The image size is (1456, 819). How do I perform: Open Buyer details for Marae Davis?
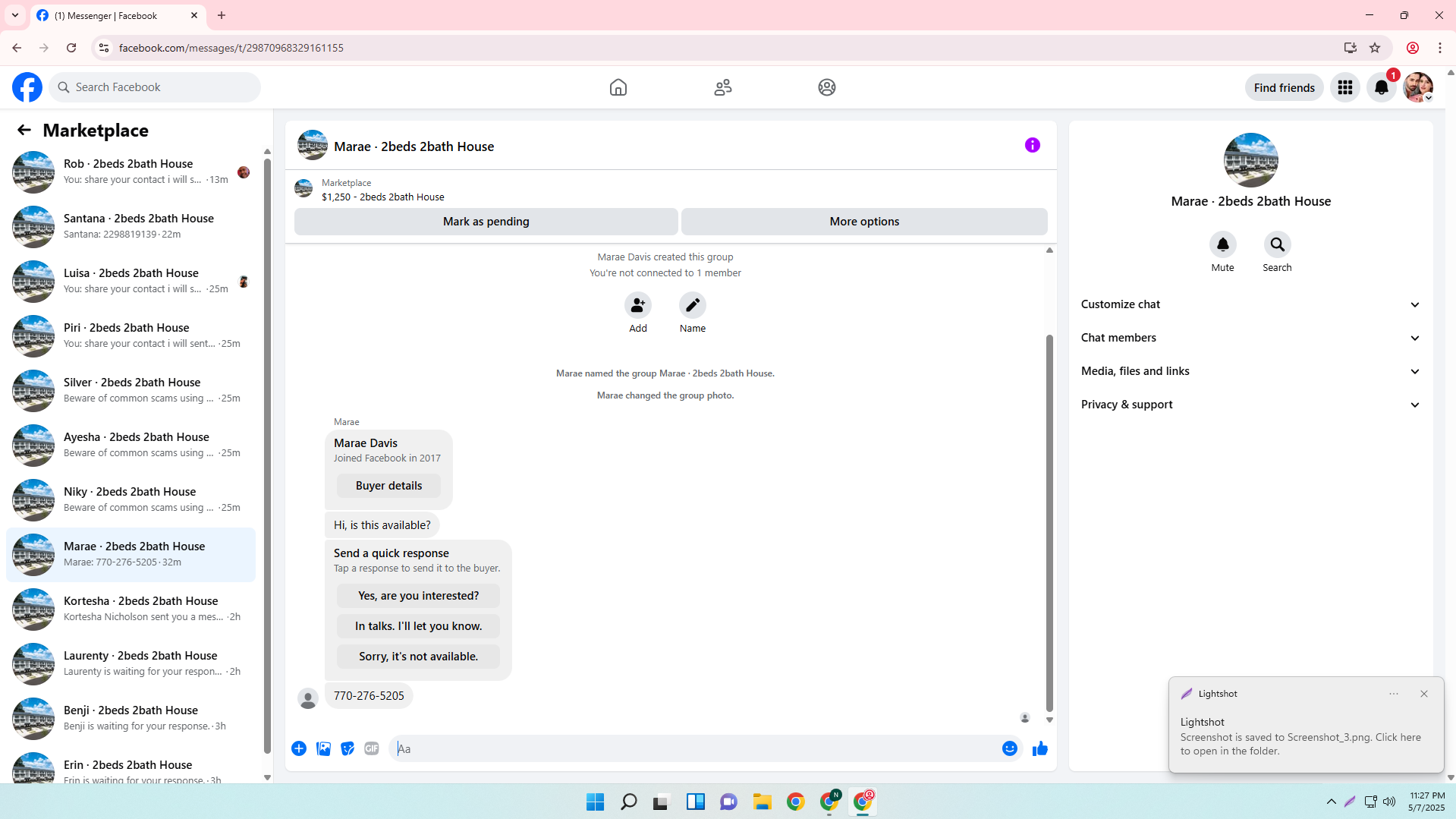coord(388,486)
